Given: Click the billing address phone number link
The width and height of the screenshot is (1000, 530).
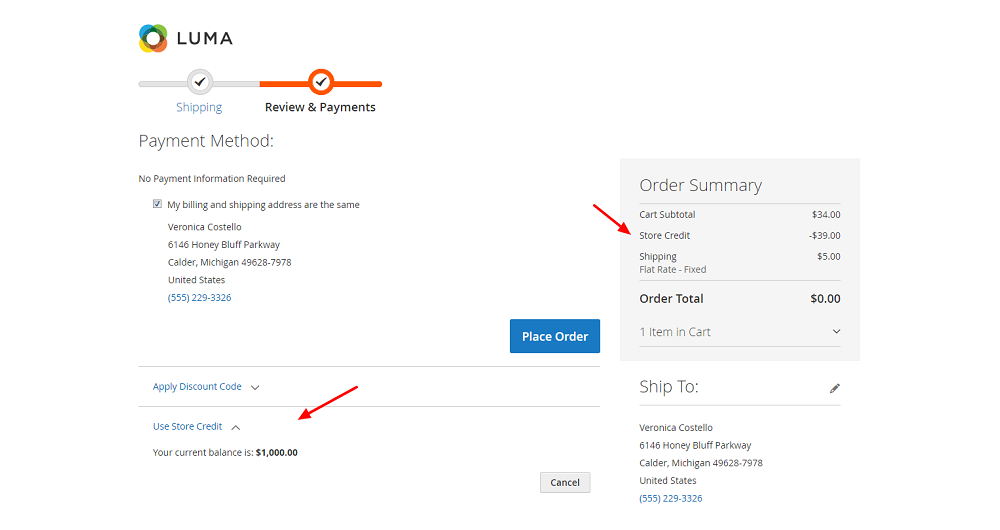Looking at the screenshot, I should tap(199, 297).
